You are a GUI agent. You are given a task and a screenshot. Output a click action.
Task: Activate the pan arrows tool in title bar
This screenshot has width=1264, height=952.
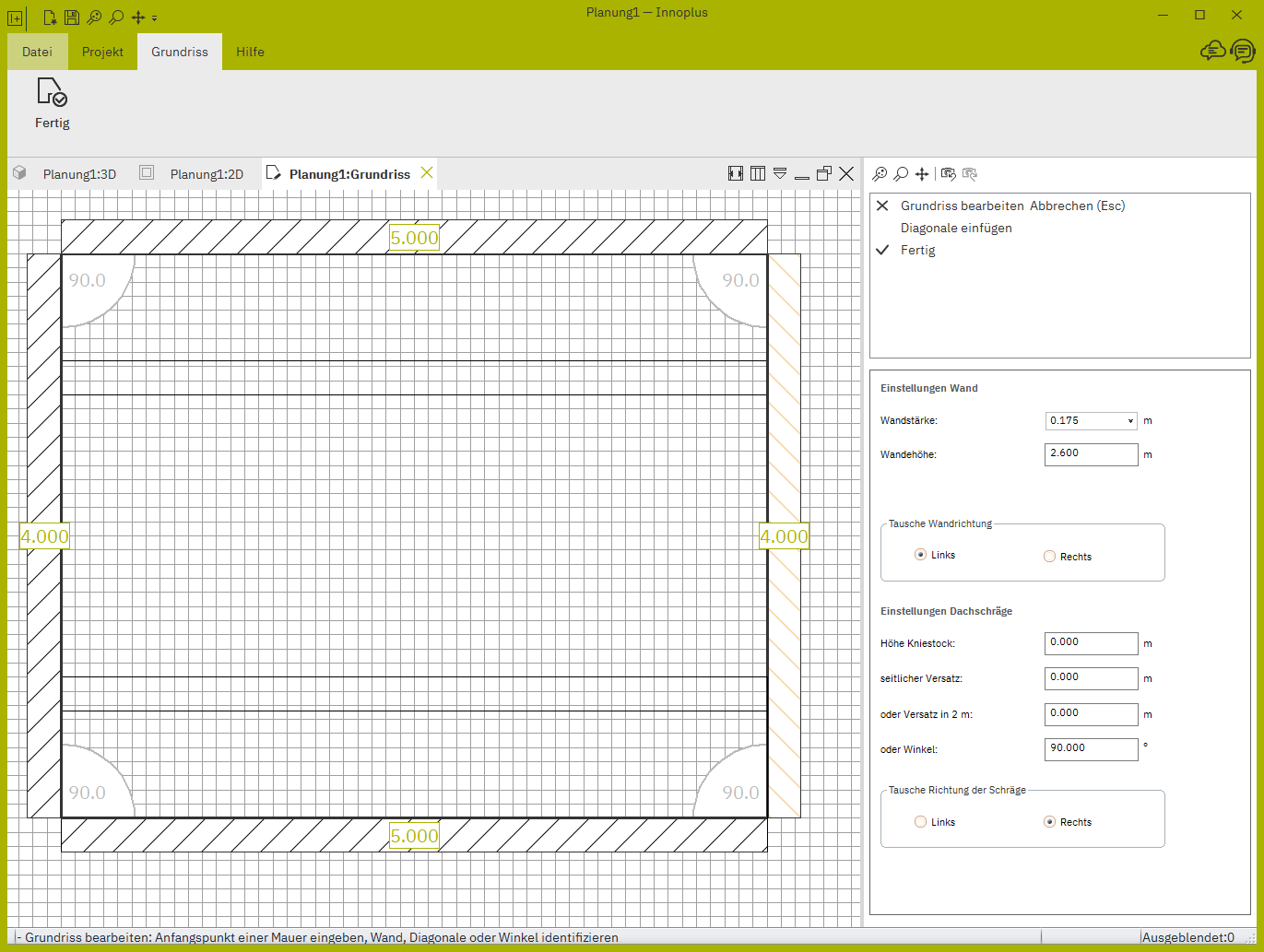point(137,17)
